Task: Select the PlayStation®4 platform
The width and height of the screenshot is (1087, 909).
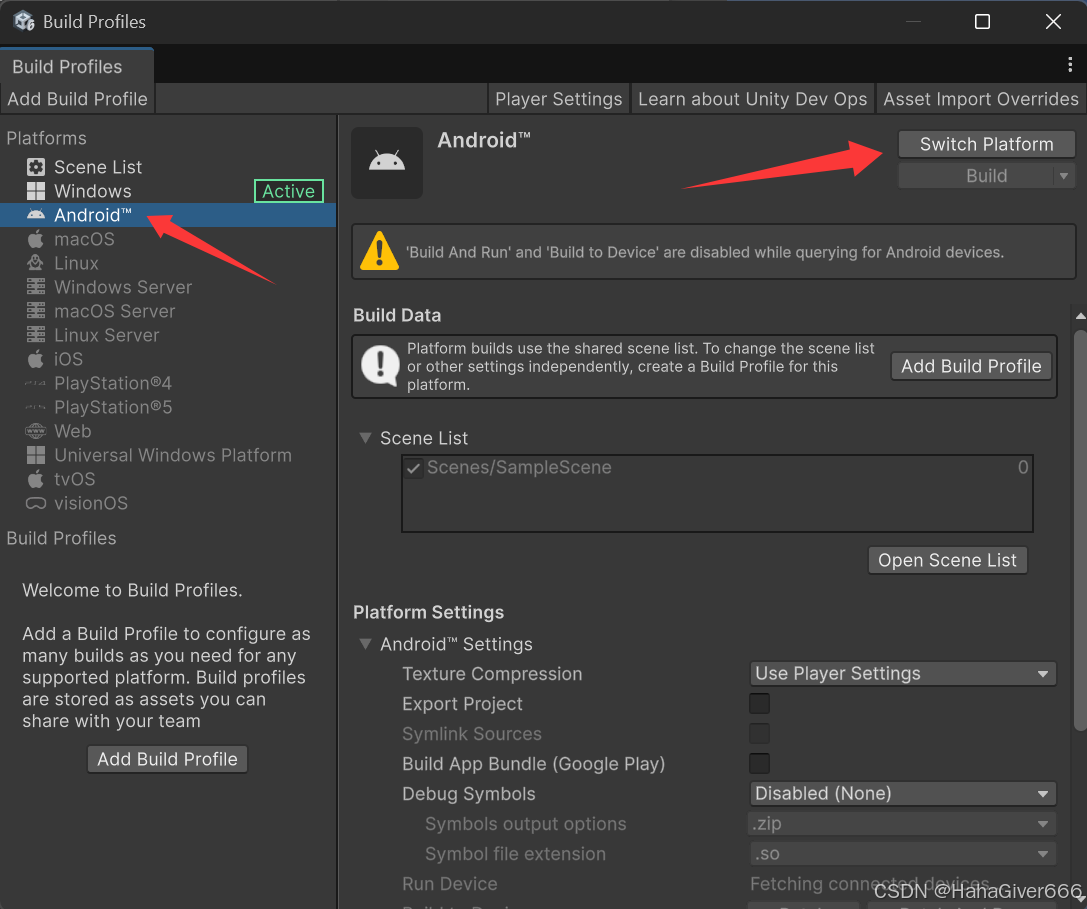Action: coord(168,383)
